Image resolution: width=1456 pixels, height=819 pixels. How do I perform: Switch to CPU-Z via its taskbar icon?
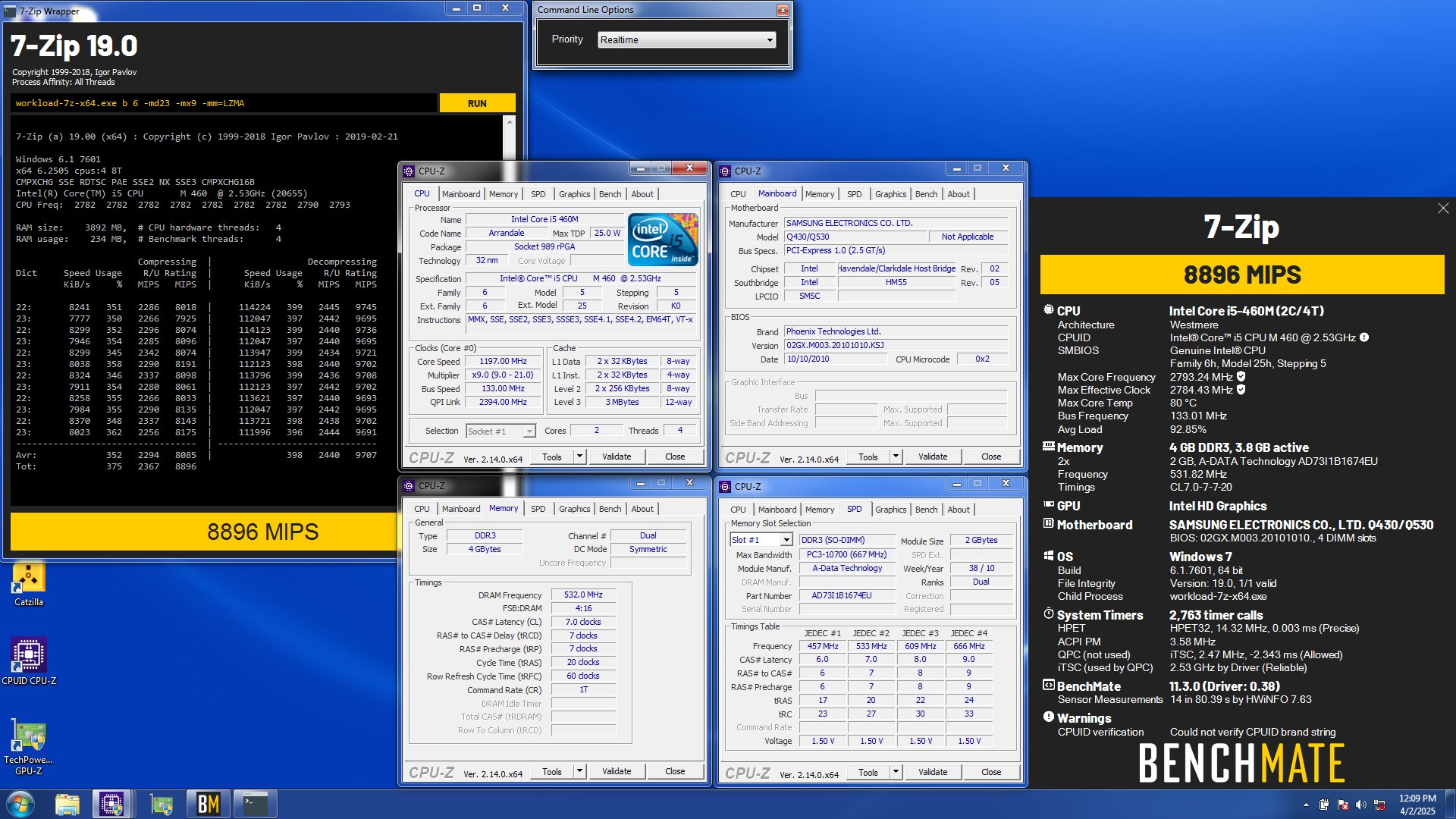(111, 804)
